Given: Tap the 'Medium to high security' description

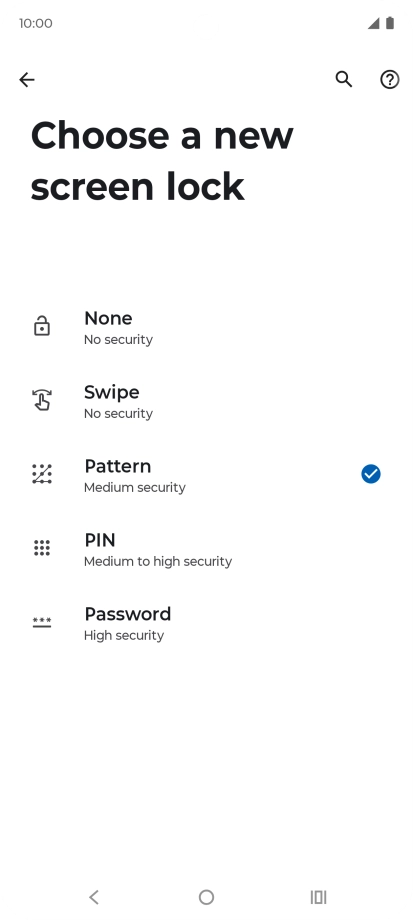Looking at the screenshot, I should pos(158,562).
